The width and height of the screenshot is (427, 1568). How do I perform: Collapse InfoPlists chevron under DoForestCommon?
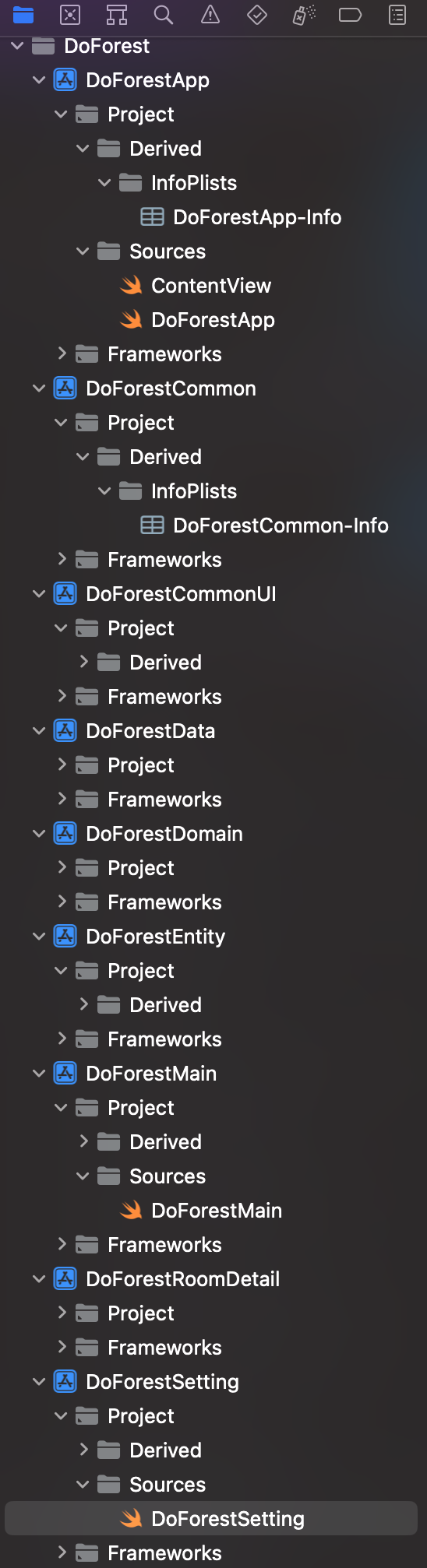(x=104, y=491)
